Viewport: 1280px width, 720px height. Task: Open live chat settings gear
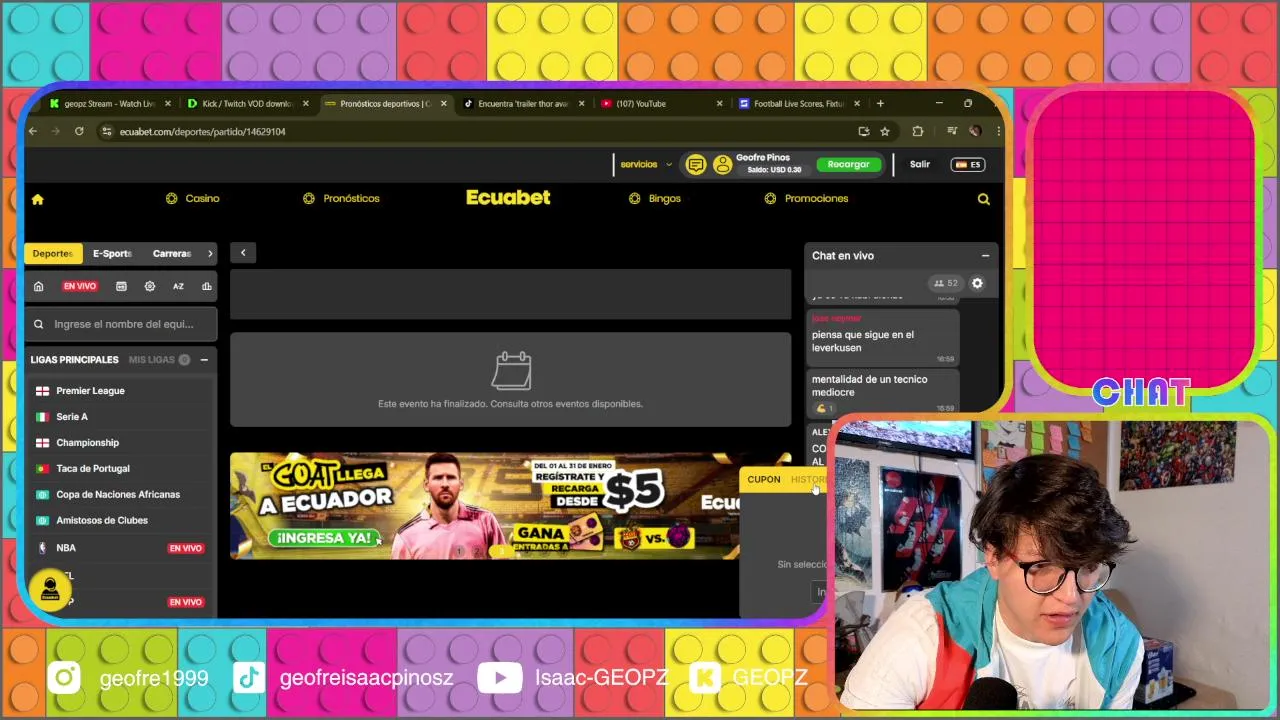click(x=978, y=283)
